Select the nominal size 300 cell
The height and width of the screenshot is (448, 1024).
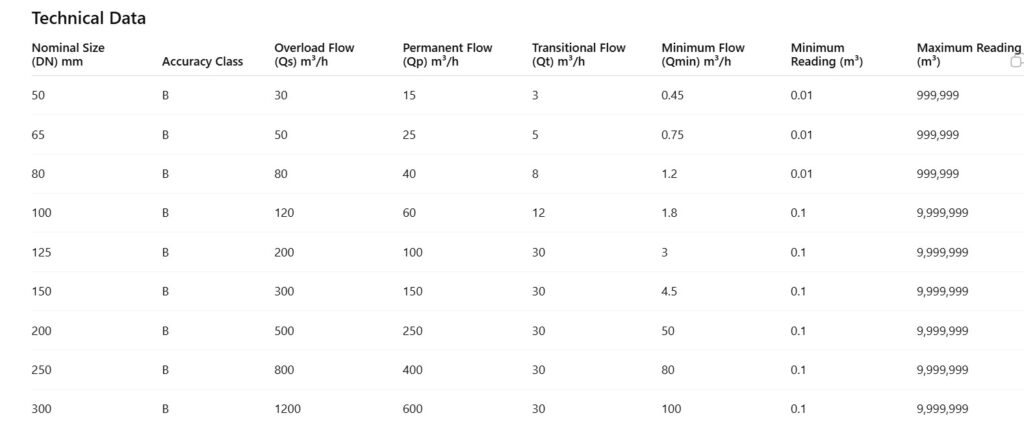[41, 409]
